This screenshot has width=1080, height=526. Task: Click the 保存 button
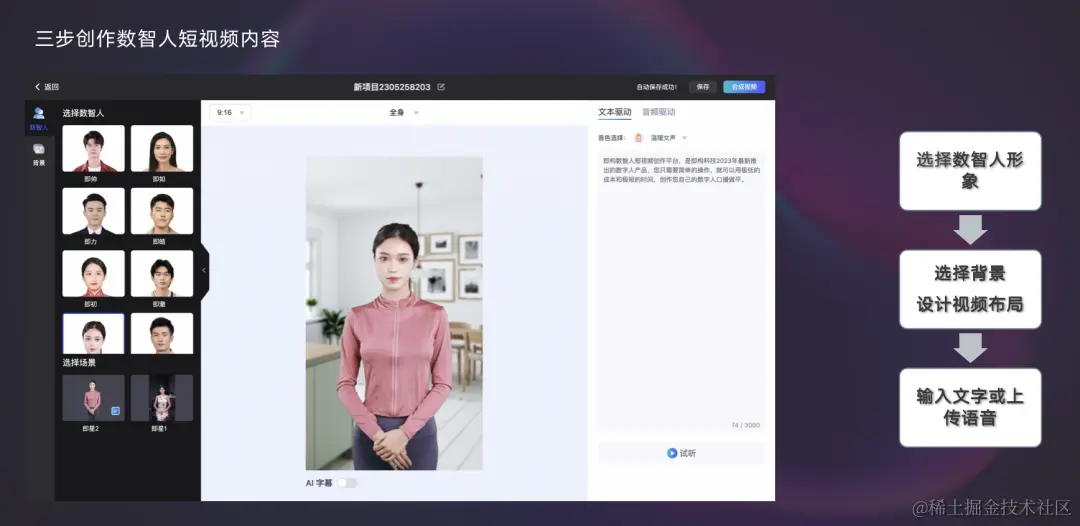coord(703,87)
